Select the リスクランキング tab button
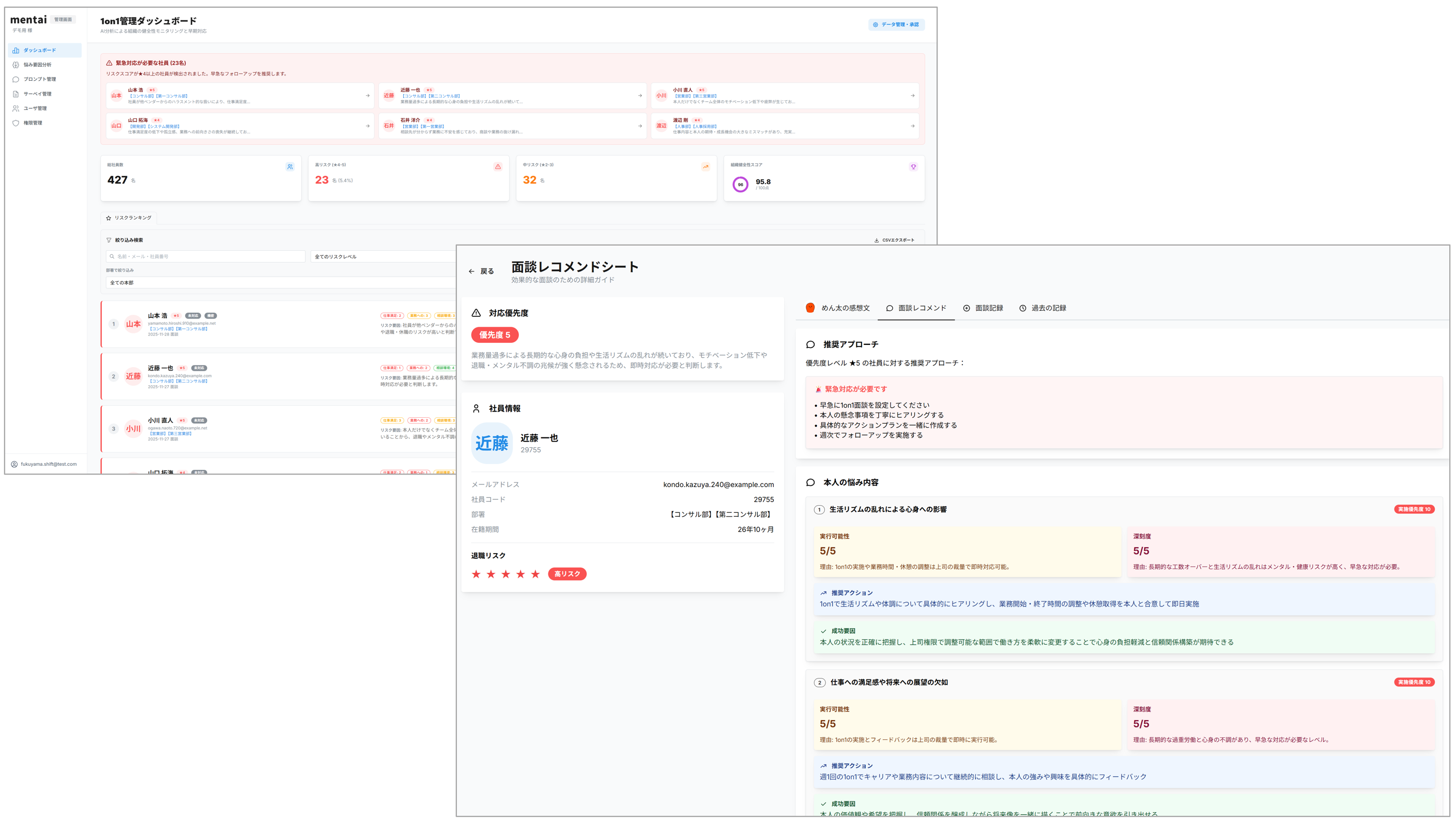The width and height of the screenshot is (1456, 821). click(129, 218)
